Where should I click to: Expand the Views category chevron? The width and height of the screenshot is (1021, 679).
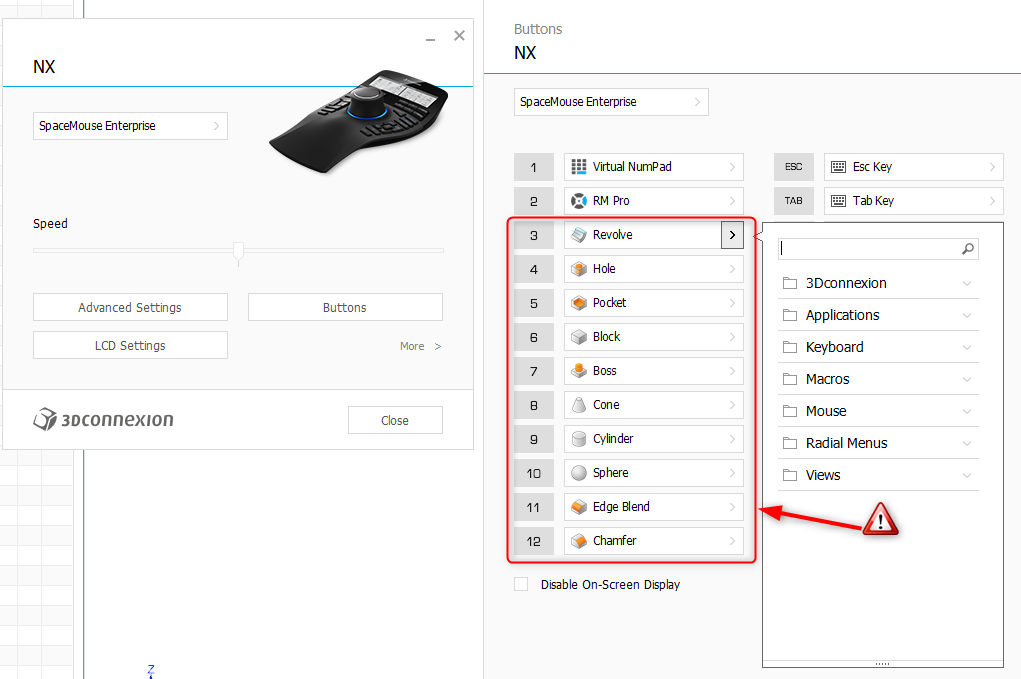(967, 475)
